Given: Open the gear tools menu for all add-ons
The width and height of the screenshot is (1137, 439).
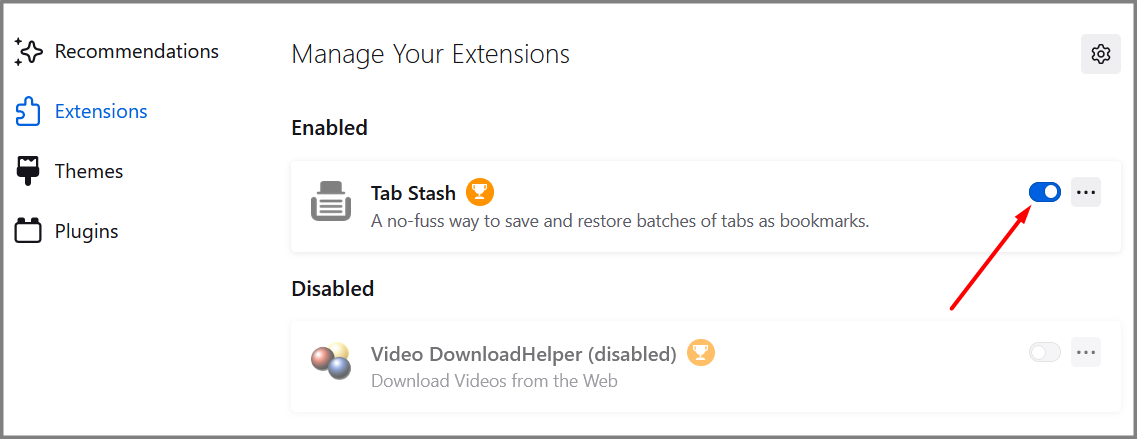Looking at the screenshot, I should (x=1100, y=54).
